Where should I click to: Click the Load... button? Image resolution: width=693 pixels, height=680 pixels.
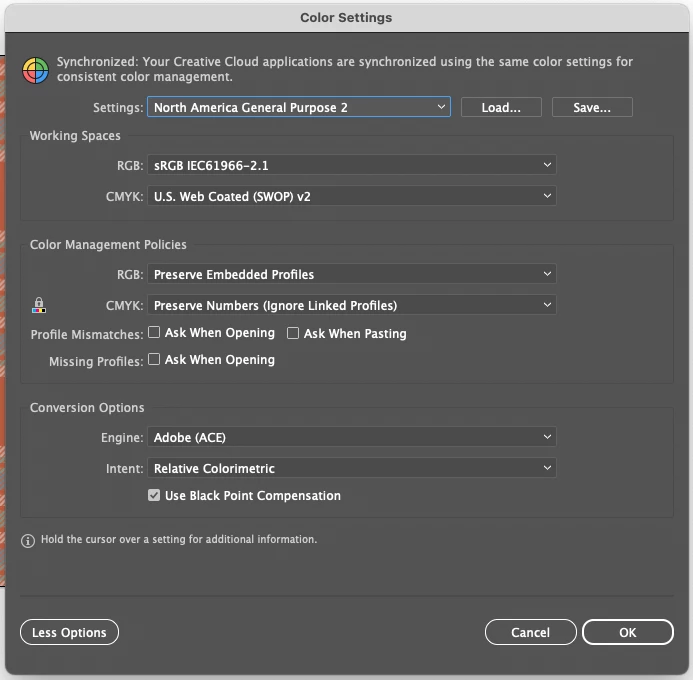click(501, 107)
